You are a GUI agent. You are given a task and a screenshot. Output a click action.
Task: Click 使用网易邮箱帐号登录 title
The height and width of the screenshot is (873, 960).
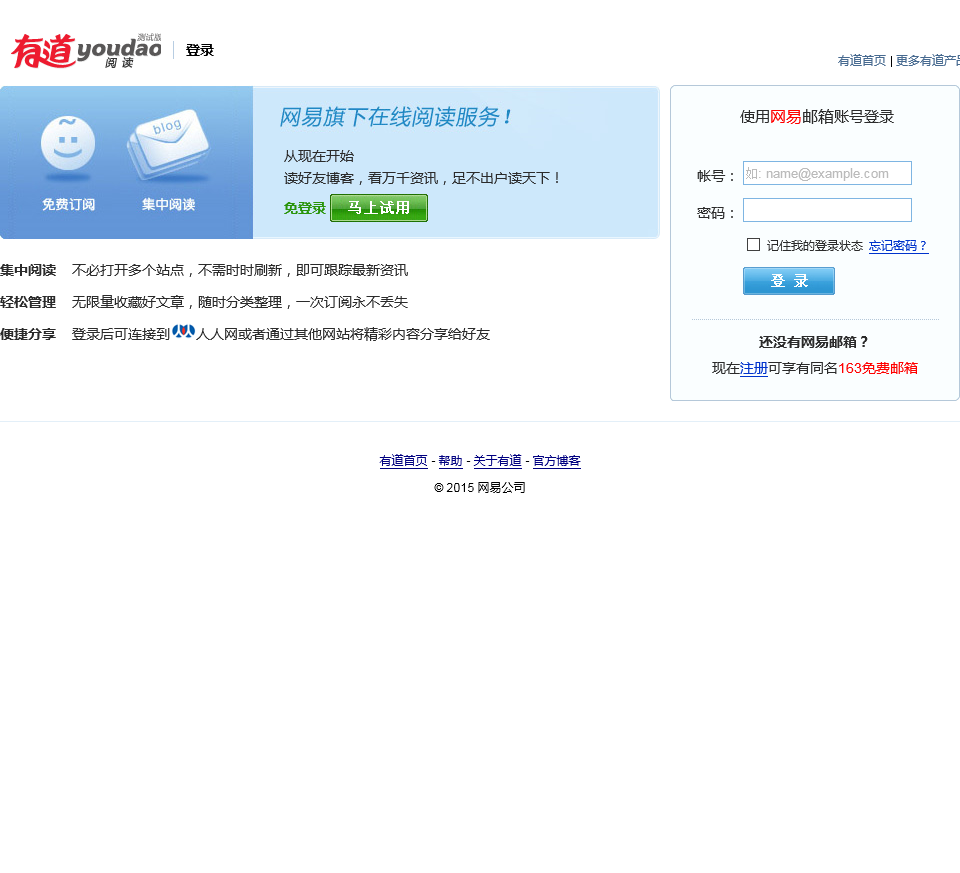click(817, 117)
